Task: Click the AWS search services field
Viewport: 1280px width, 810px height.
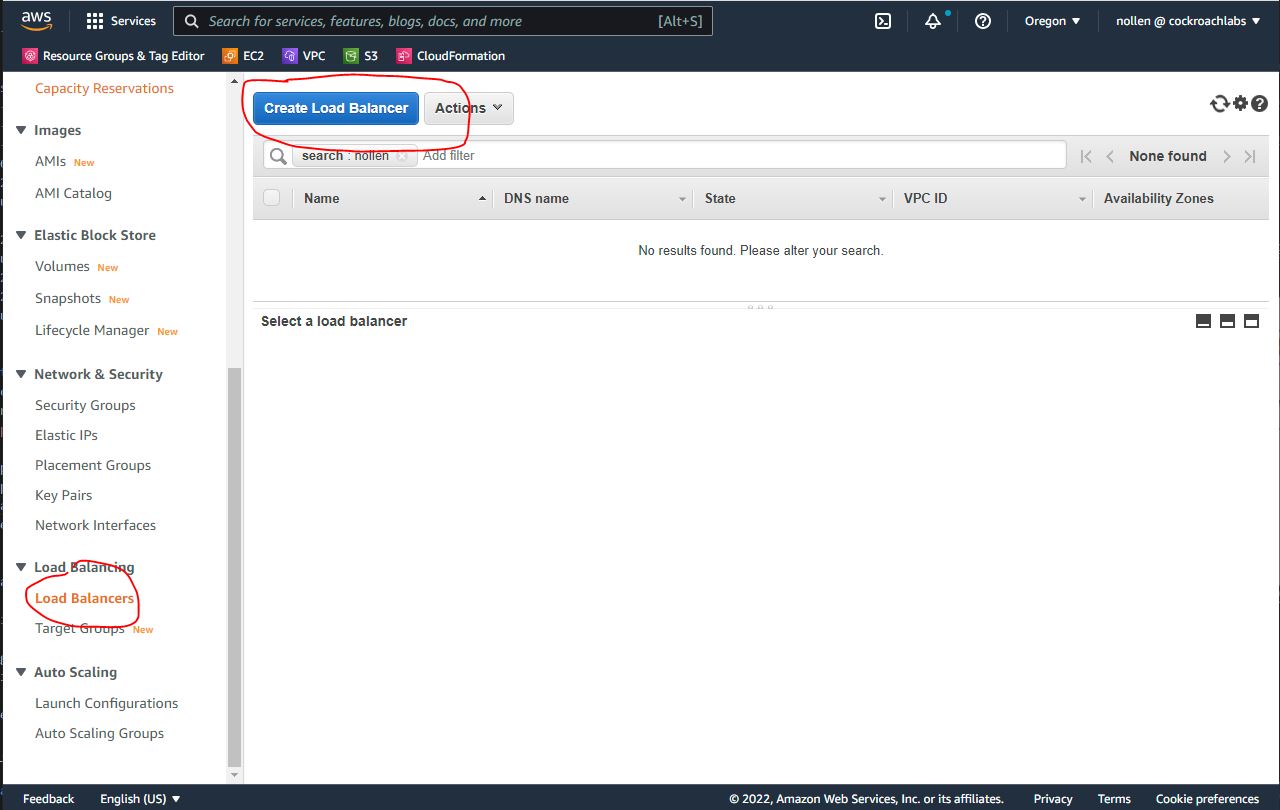Action: point(443,21)
